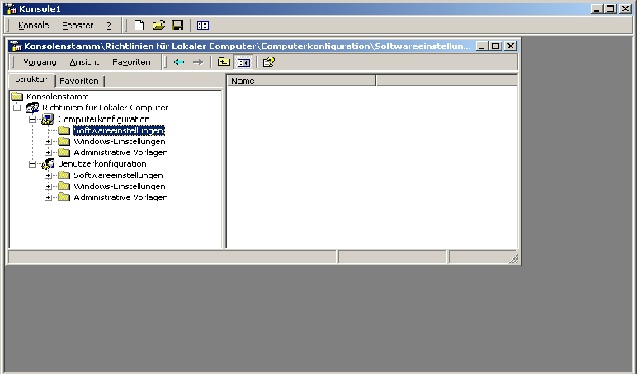Open the Konsole menu
Viewport: 637px width, 374px height.
coord(34,25)
